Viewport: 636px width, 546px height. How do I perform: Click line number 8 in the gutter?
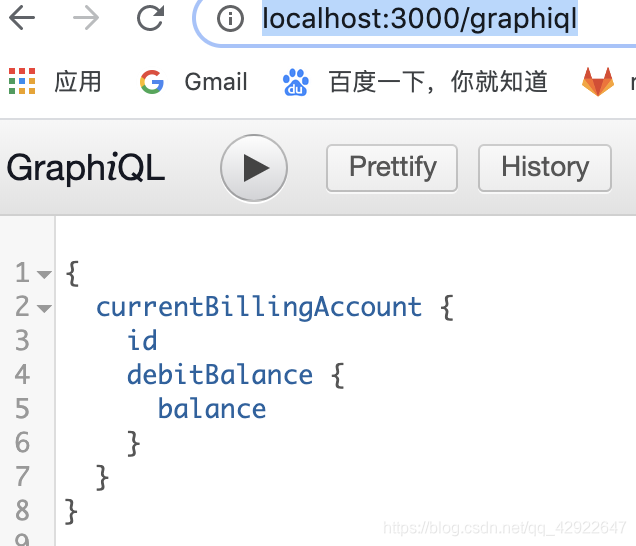(x=22, y=510)
